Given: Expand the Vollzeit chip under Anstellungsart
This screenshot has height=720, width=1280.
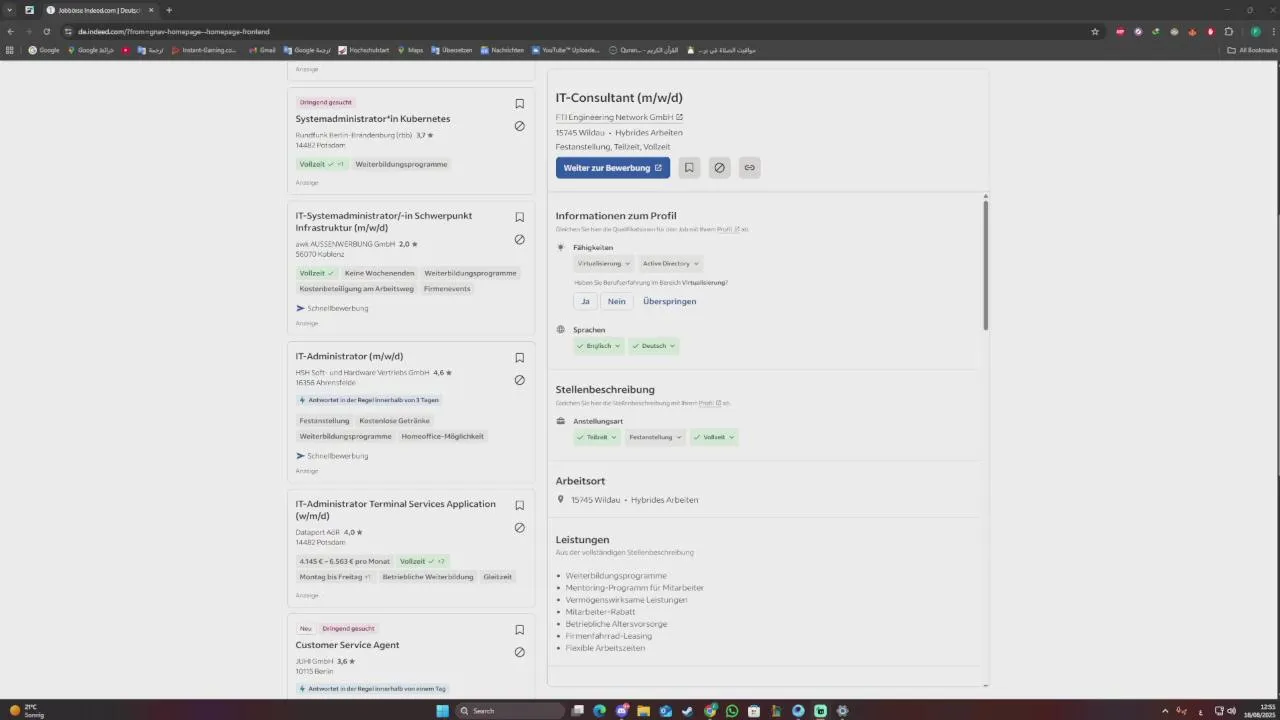Looking at the screenshot, I should tap(714, 437).
